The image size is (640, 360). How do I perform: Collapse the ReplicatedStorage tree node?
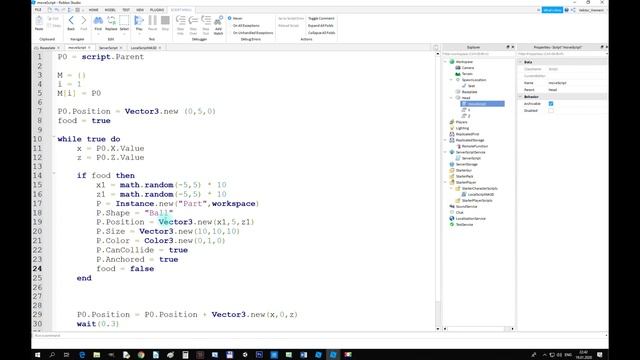445,140
